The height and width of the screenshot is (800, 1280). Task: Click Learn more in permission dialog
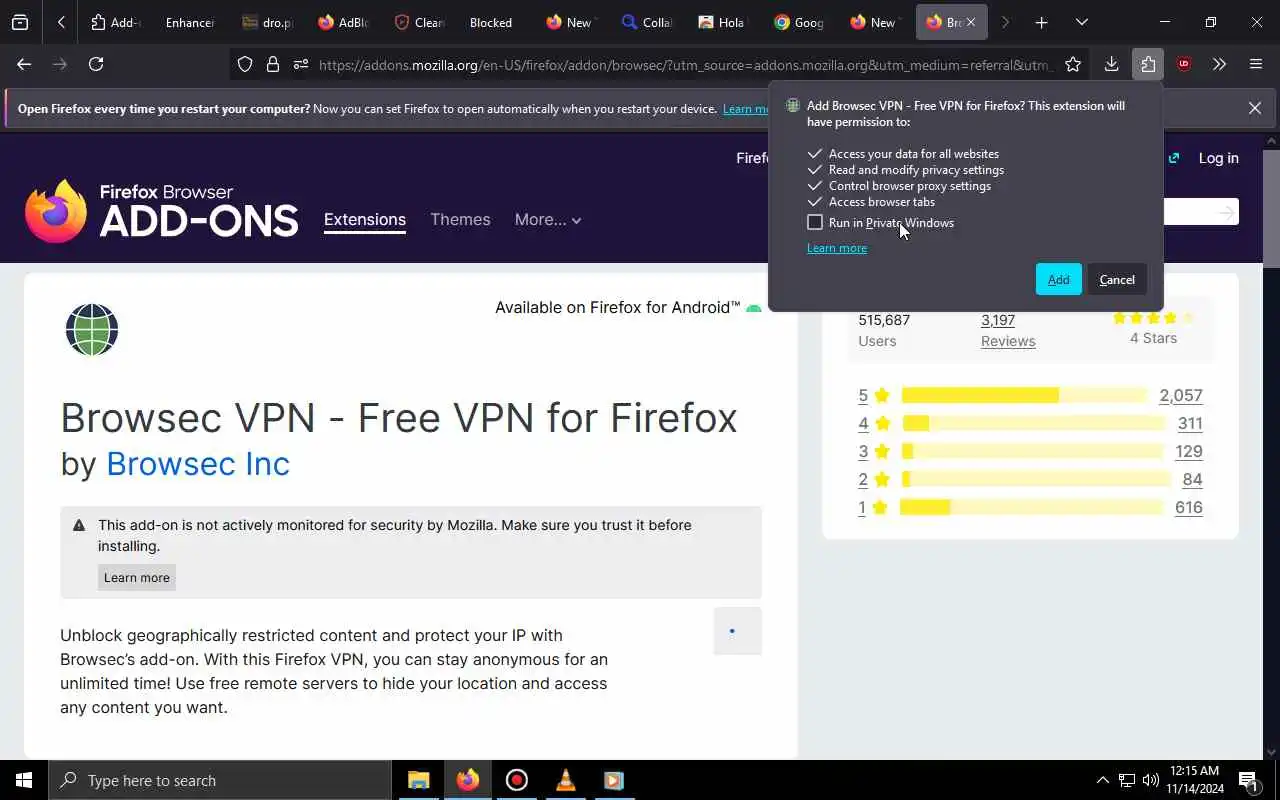837,248
